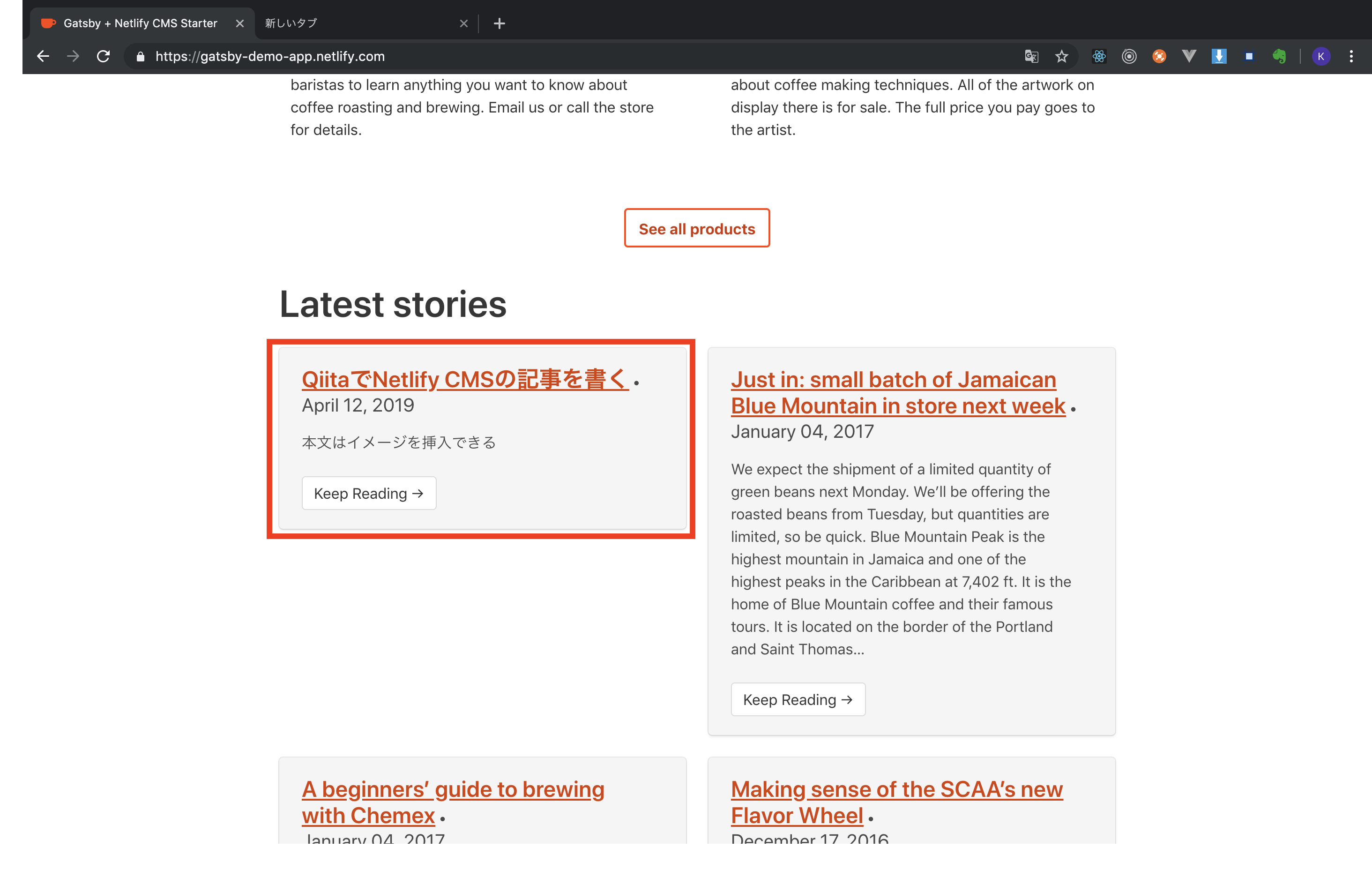Open the Chrome three-dot menu
Screen dimensions: 1372x870
click(1351, 56)
